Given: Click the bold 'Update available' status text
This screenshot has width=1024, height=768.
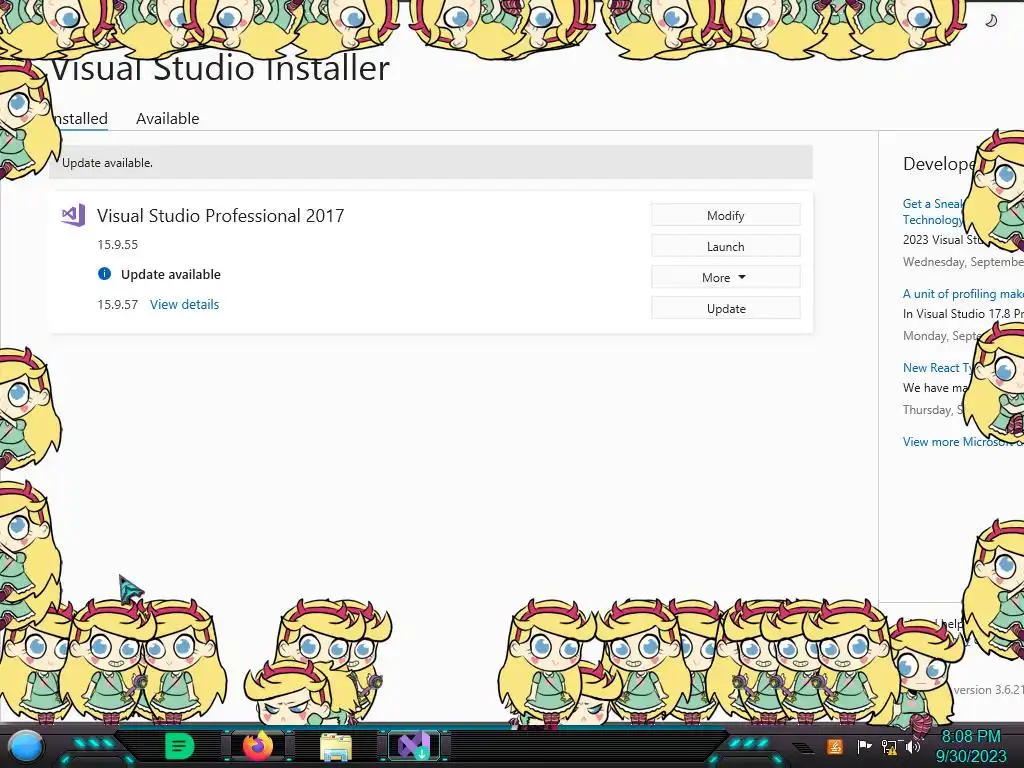Looking at the screenshot, I should click(x=171, y=274).
